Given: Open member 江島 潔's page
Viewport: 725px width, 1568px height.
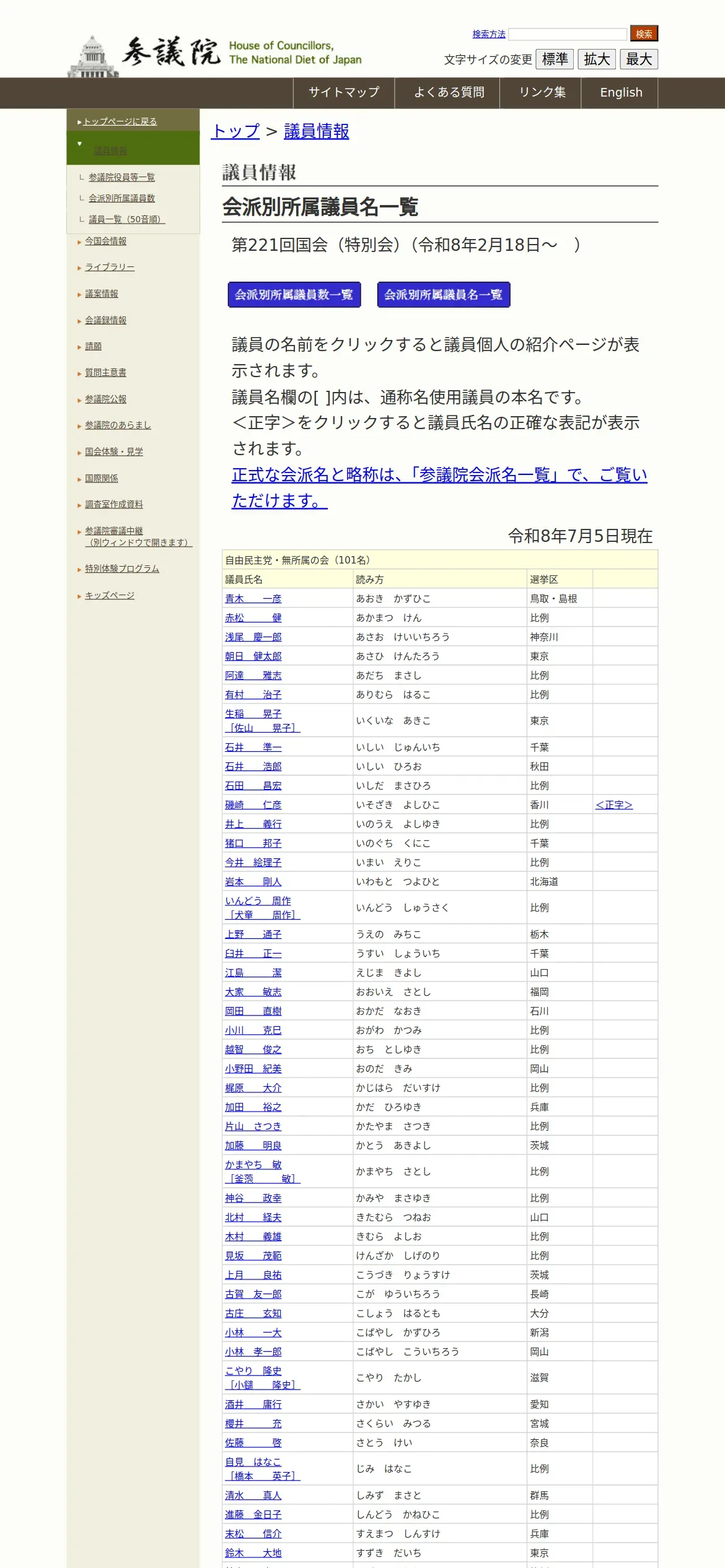Looking at the screenshot, I should pyautogui.click(x=253, y=973).
